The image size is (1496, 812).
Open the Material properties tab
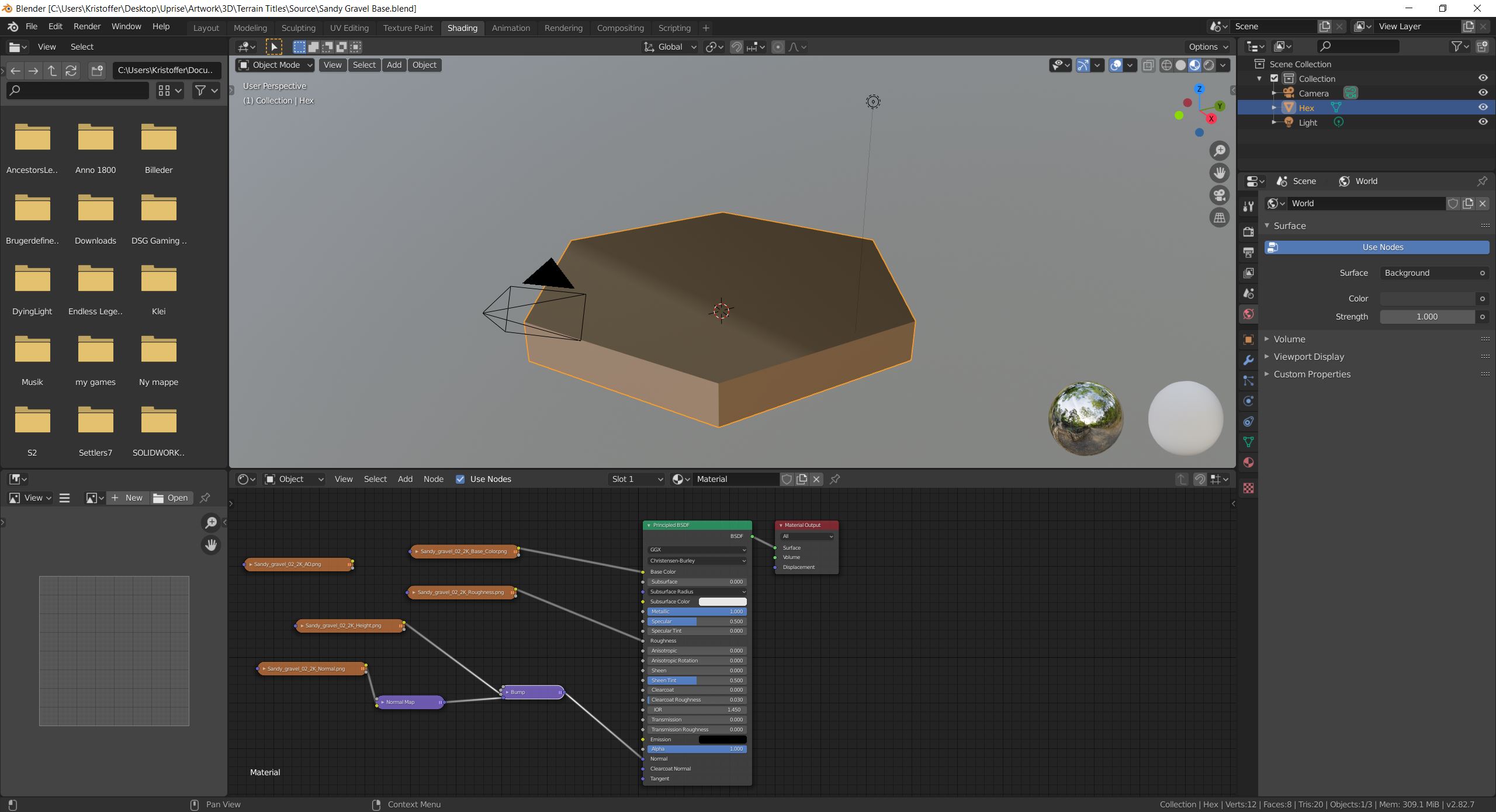tap(1248, 463)
